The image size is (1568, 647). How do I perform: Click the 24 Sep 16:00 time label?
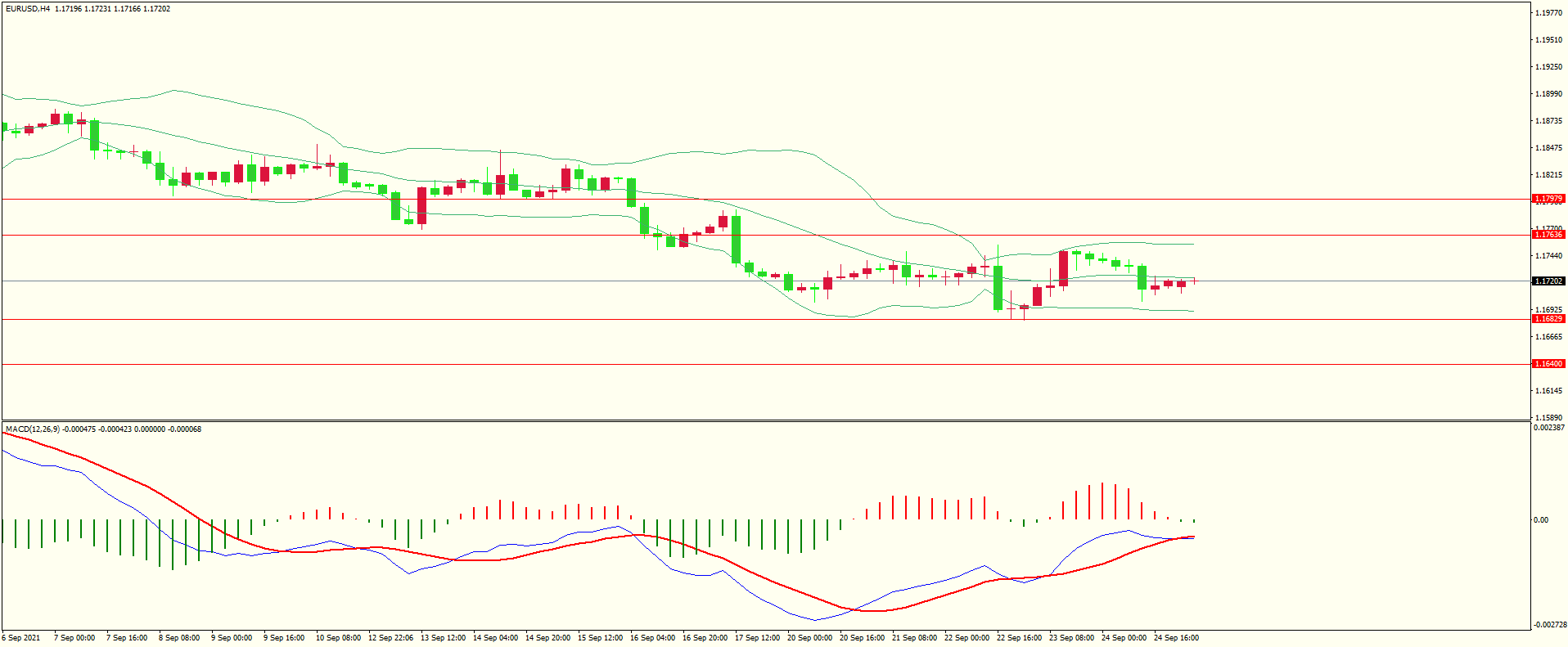coord(1176,638)
